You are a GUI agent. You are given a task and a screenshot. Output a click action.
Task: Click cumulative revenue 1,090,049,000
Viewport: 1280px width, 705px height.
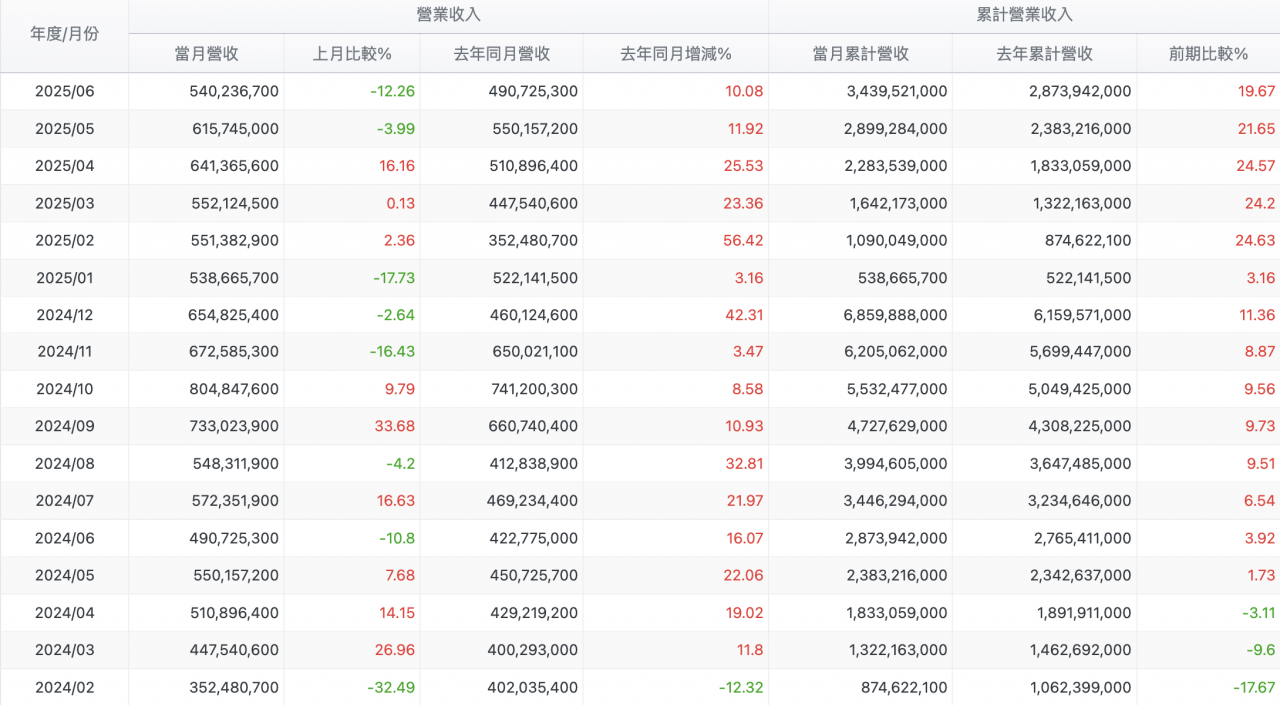(897, 240)
